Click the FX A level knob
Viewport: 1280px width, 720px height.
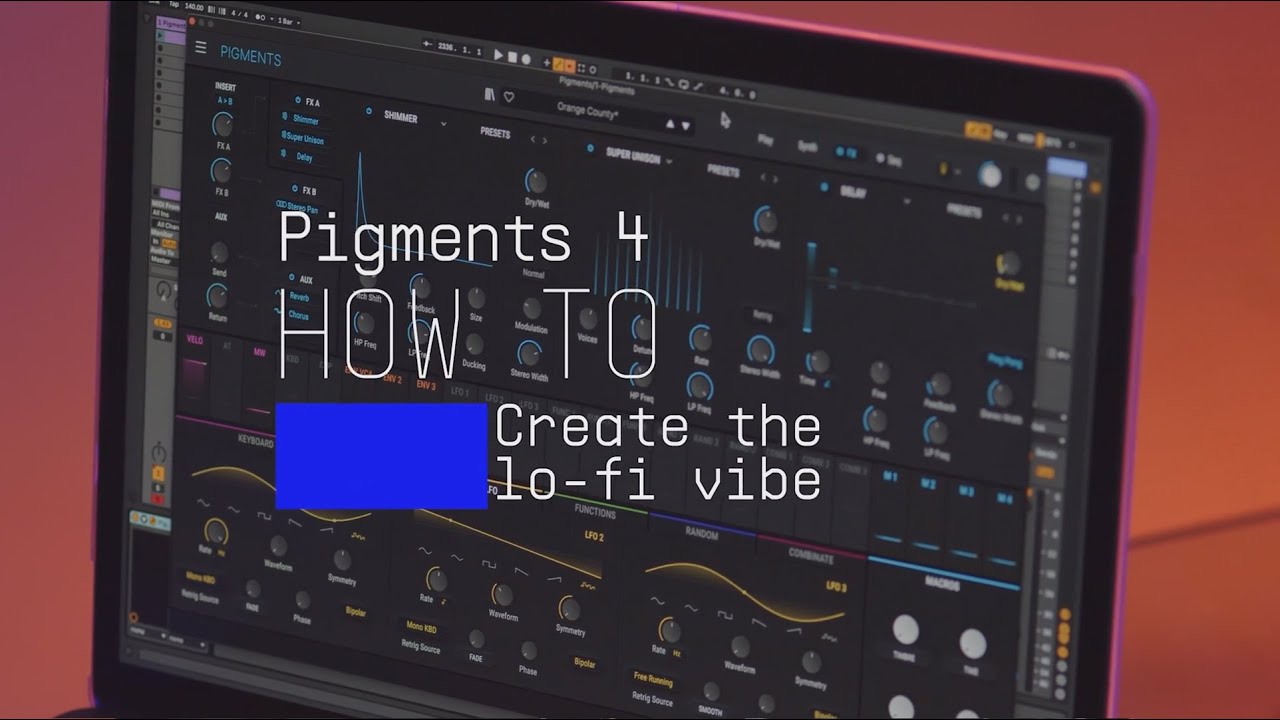pos(222,125)
